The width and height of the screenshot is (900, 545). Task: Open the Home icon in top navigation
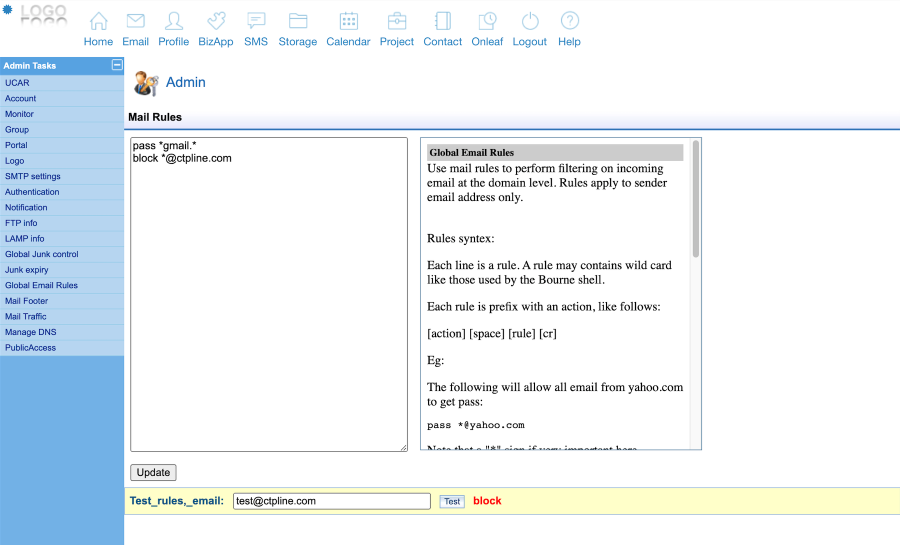pos(98,21)
